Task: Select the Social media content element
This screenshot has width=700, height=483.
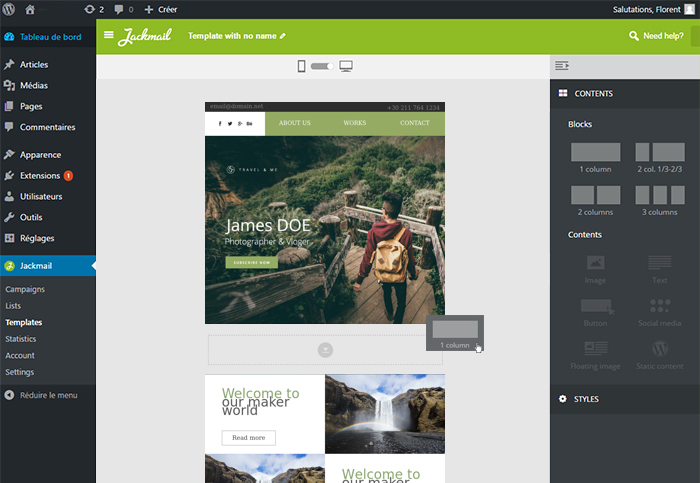Action: coord(659,312)
